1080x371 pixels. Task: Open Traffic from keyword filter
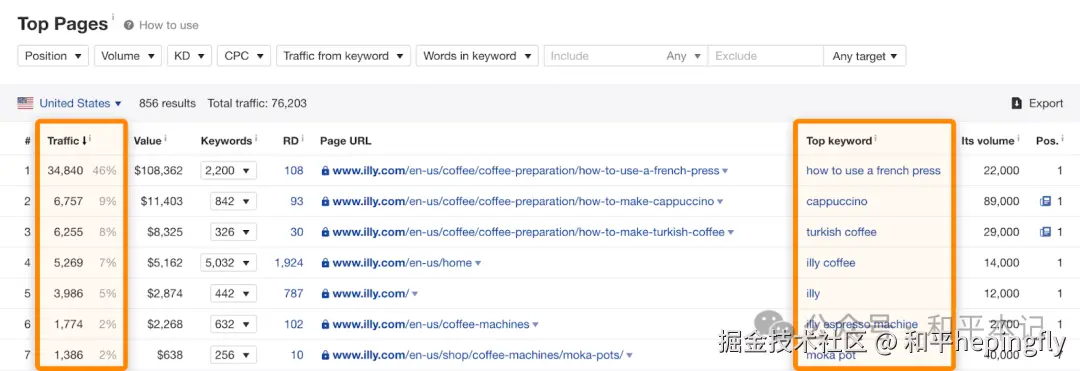[343, 56]
